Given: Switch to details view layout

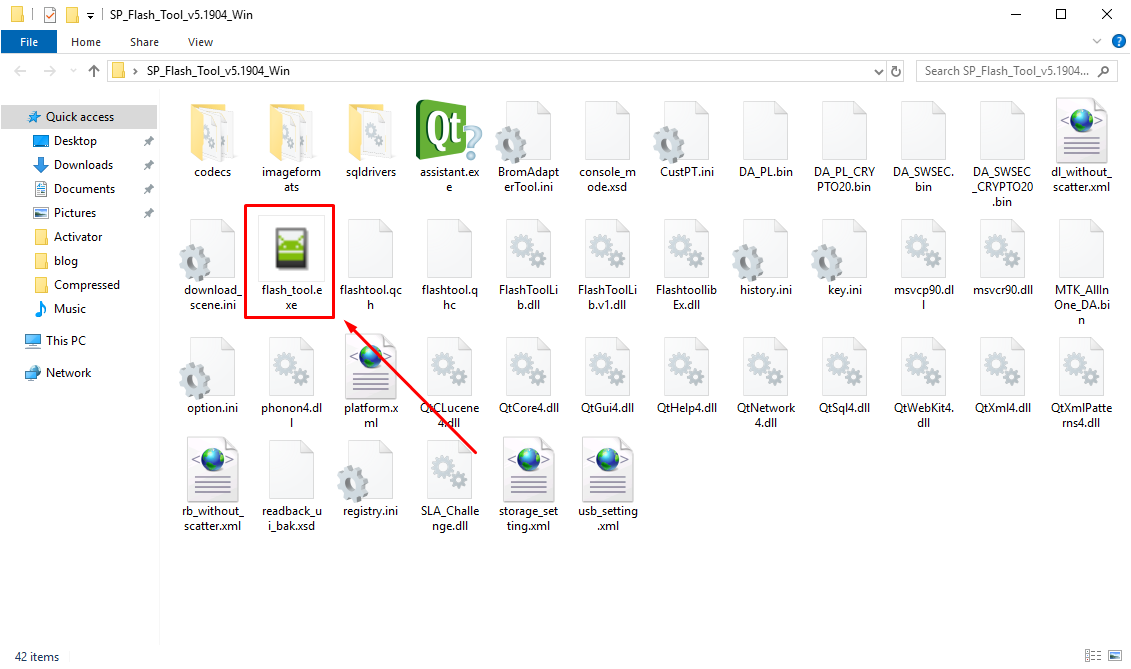Looking at the screenshot, I should click(1093, 655).
